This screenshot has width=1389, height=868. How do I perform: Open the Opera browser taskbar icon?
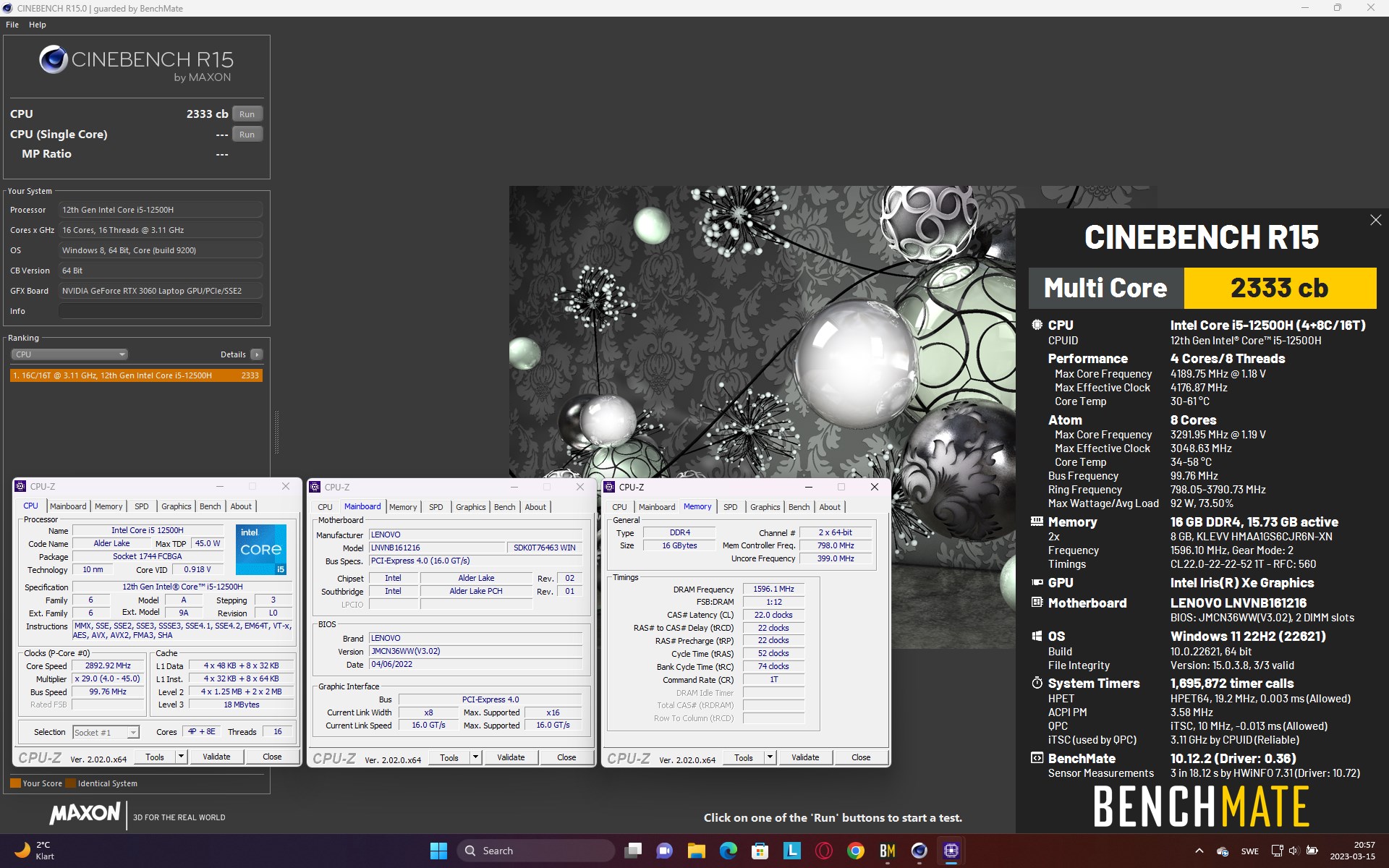coord(823,851)
